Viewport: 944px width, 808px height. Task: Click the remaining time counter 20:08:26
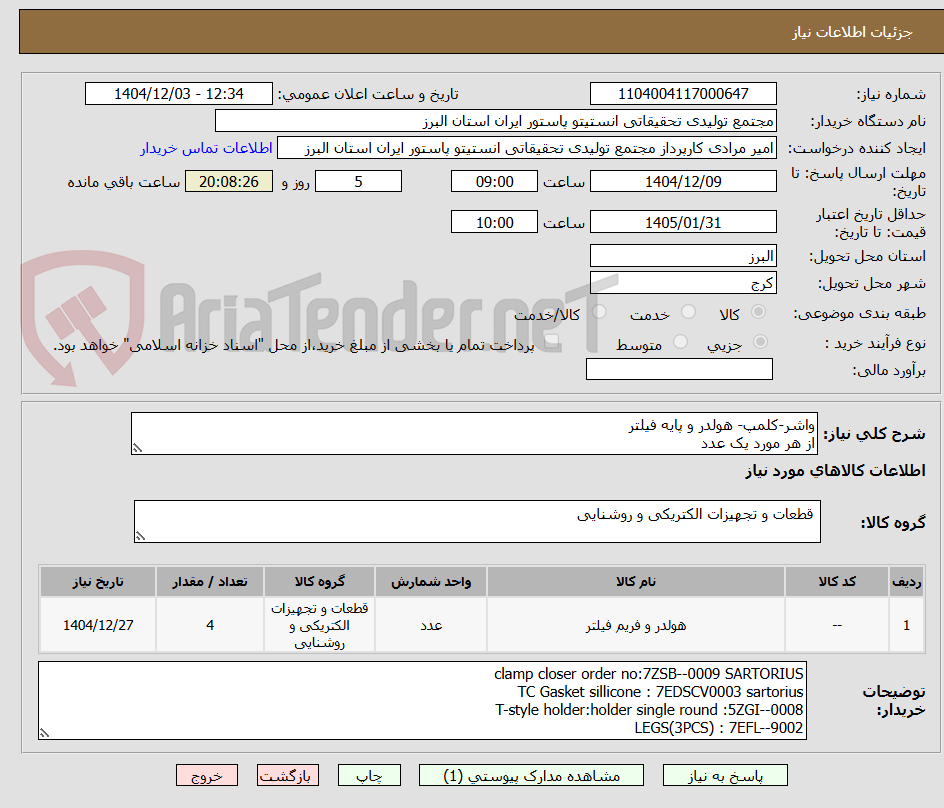tap(229, 181)
